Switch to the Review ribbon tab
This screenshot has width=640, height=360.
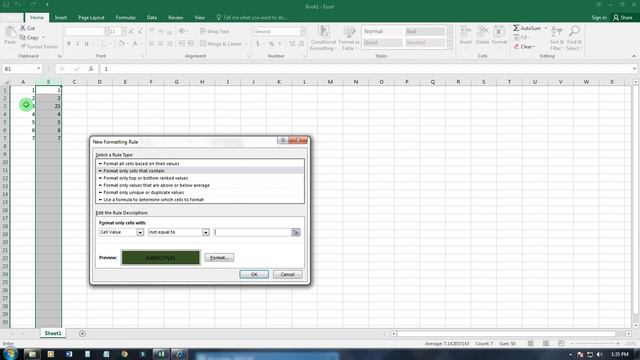pos(176,18)
